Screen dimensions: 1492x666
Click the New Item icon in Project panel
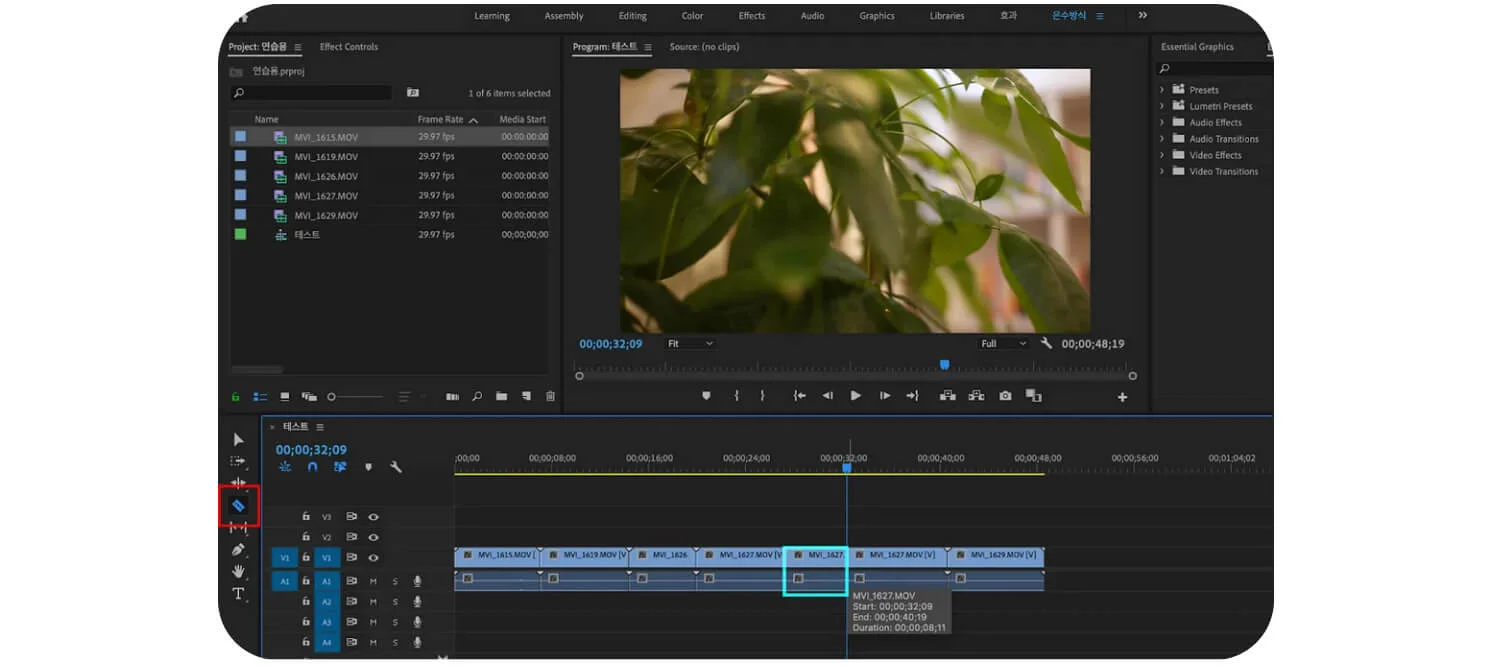526,396
